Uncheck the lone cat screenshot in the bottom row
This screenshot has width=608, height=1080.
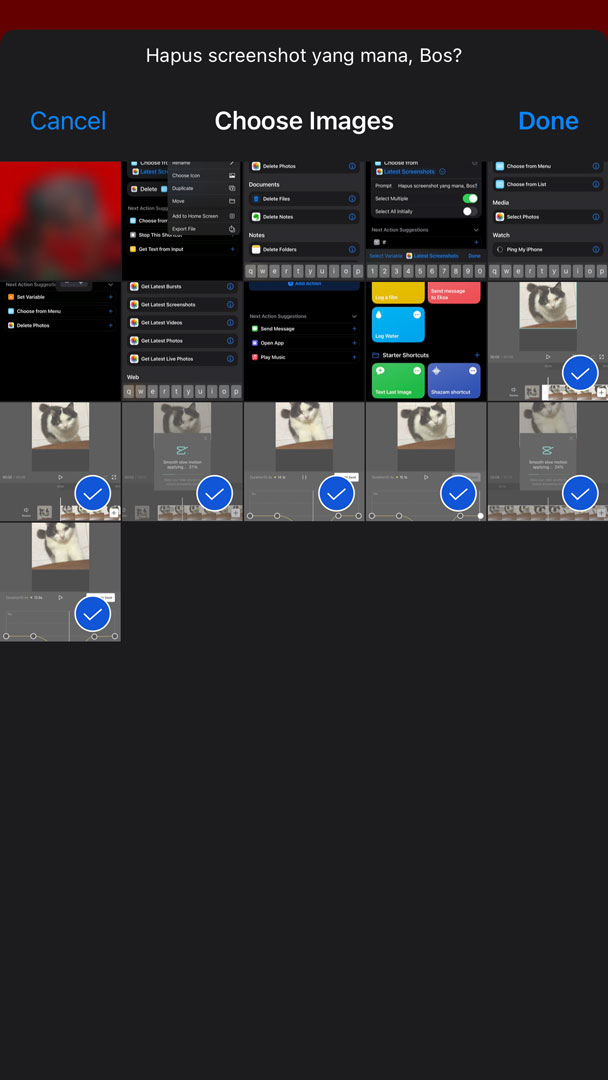[x=93, y=613]
